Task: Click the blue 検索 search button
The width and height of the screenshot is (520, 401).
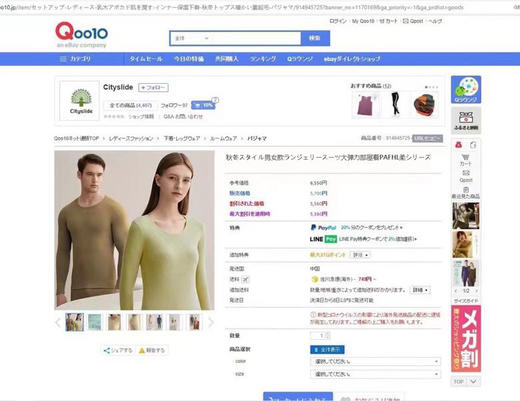Action: [315, 38]
